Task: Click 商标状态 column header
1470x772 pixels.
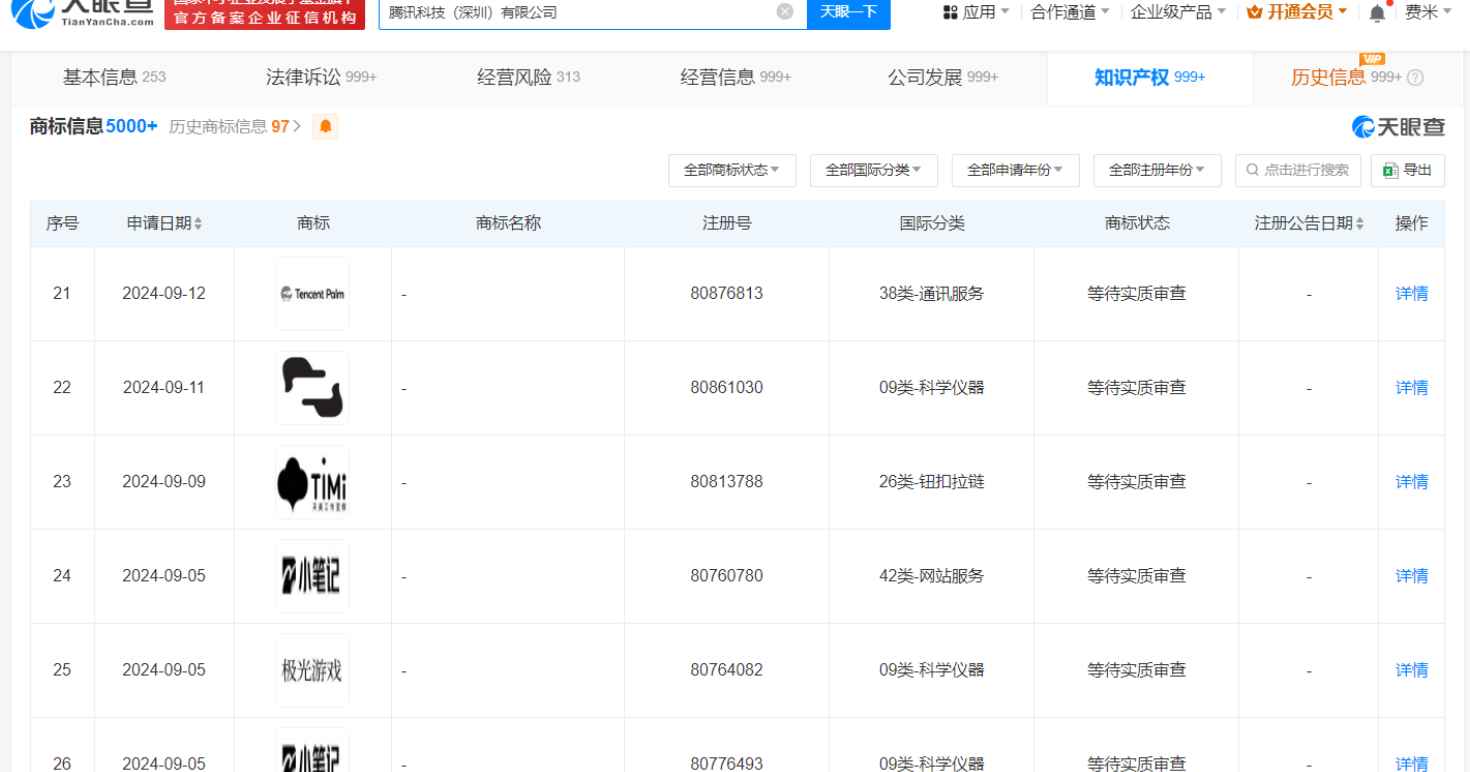Action: [1137, 224]
